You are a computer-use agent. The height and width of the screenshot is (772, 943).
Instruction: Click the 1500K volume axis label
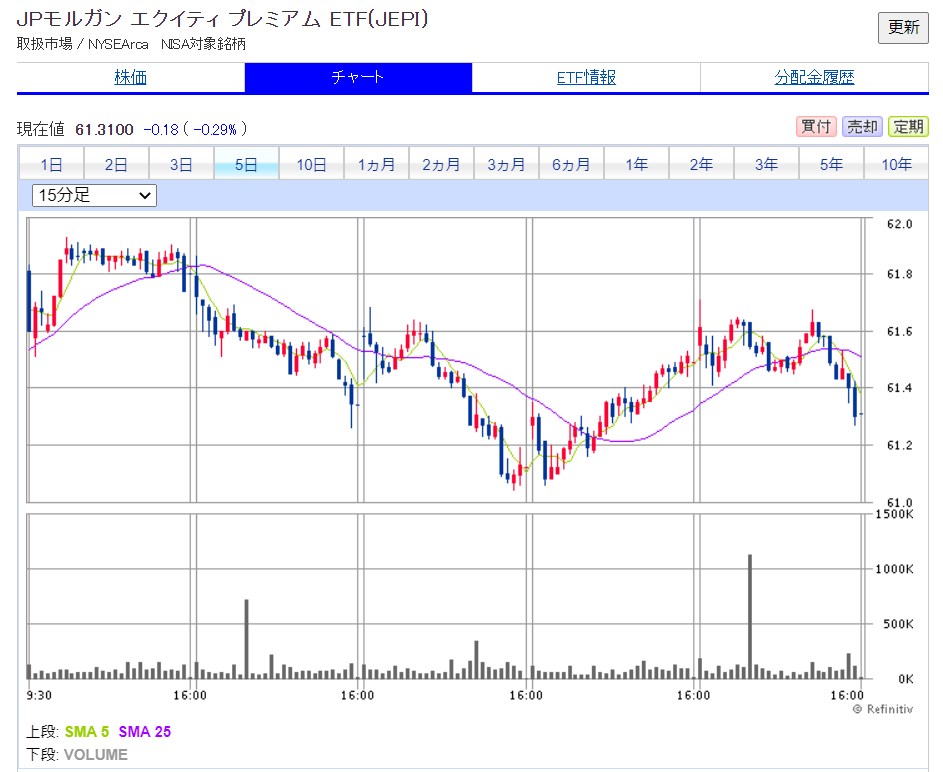tap(894, 514)
